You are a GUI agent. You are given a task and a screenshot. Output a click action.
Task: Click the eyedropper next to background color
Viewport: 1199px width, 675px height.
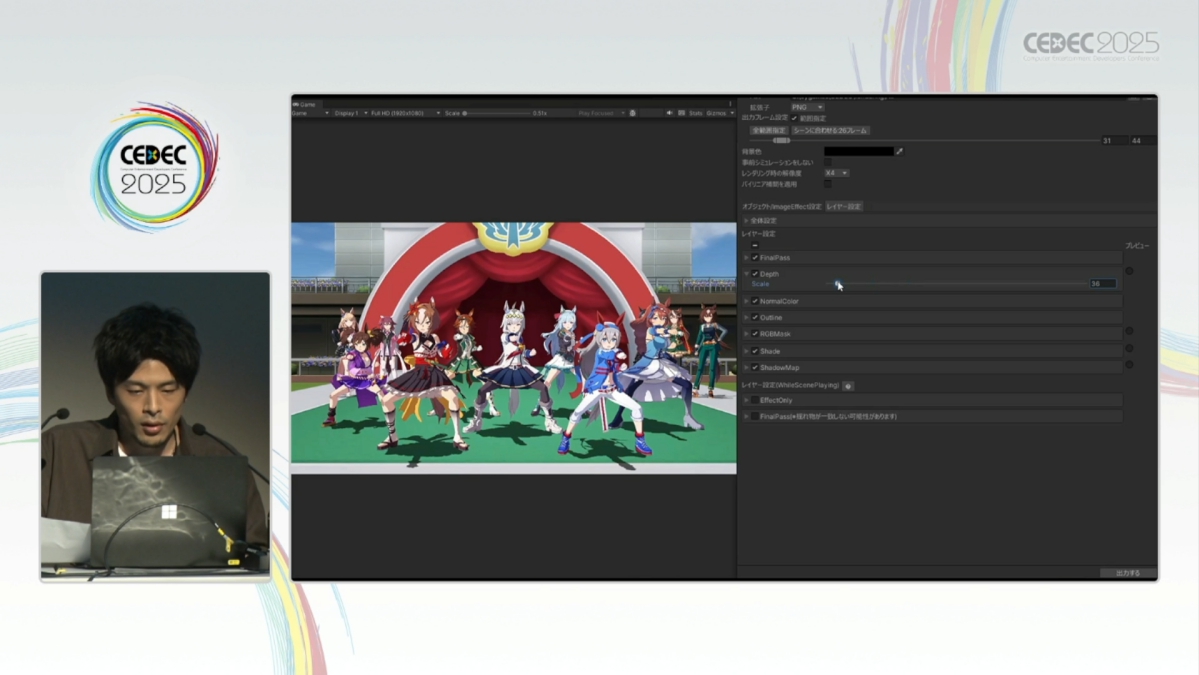(x=899, y=151)
